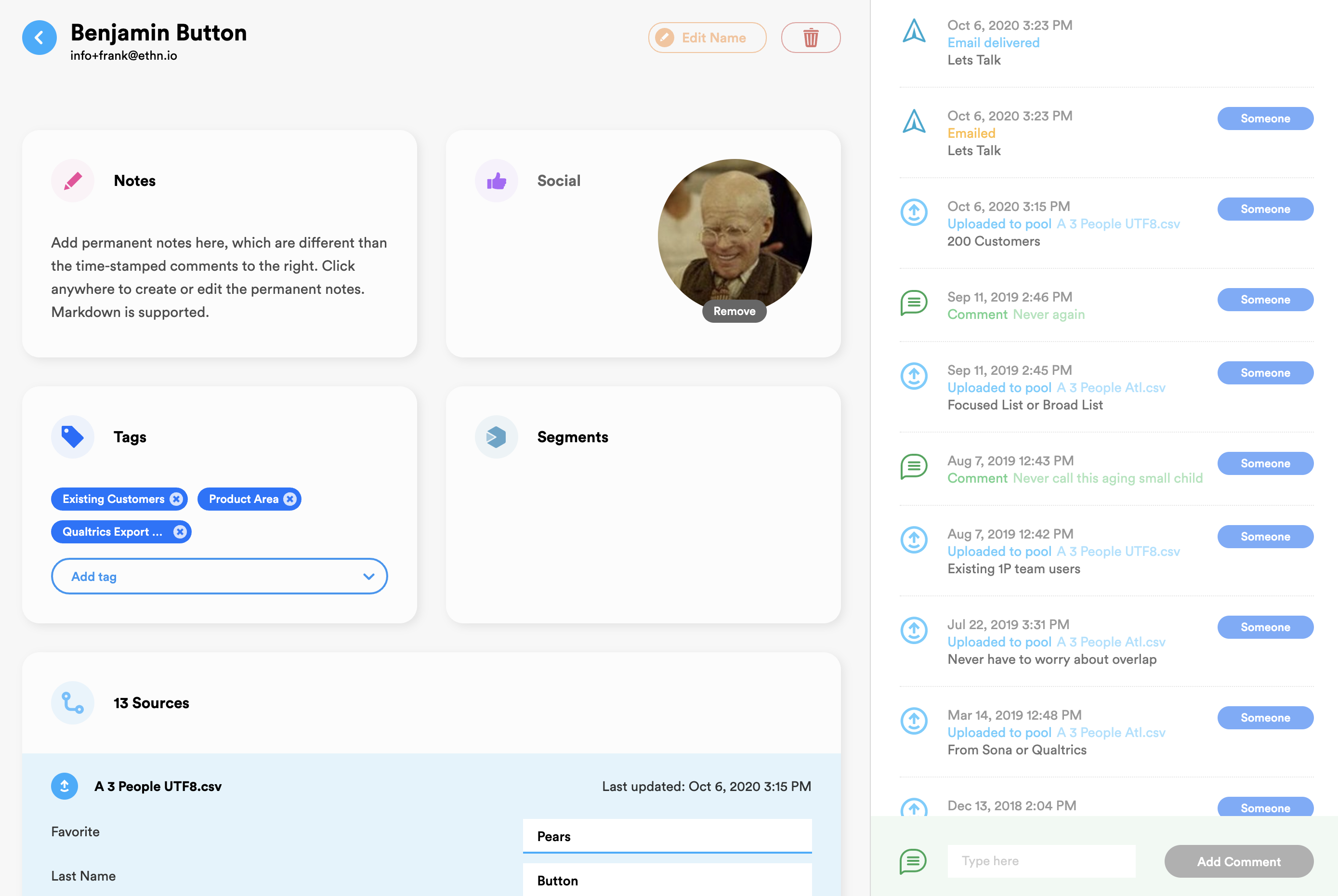The height and width of the screenshot is (896, 1338).
Task: Click the pink pencil Notes icon
Action: click(x=73, y=181)
